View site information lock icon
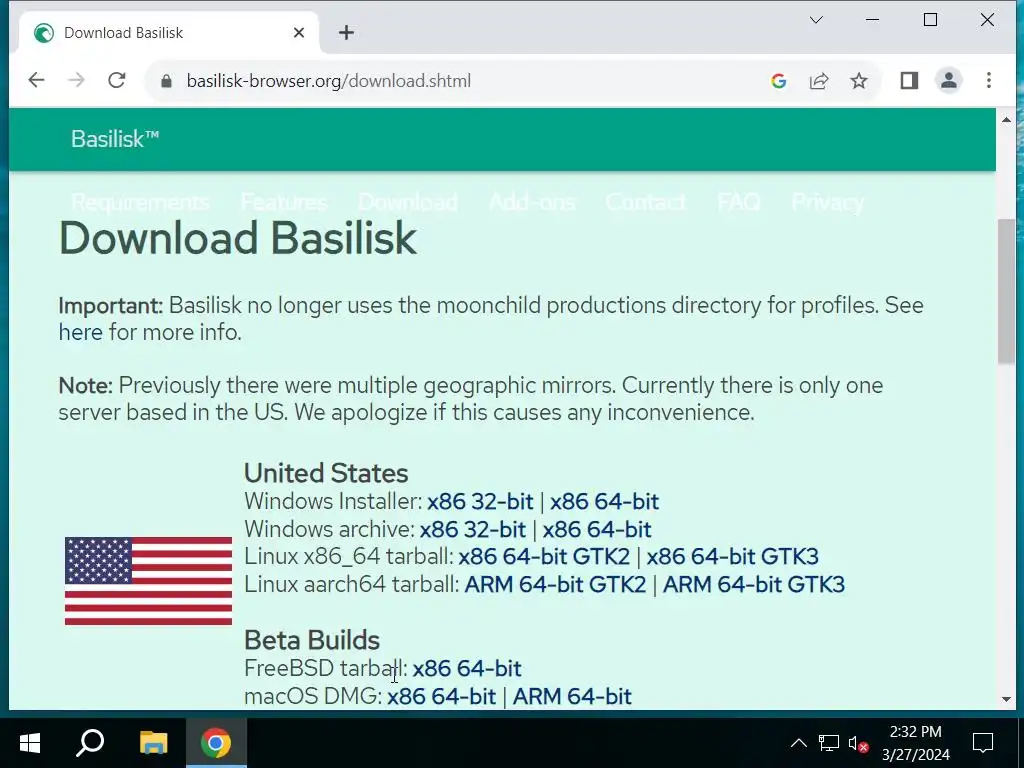Image resolution: width=1024 pixels, height=768 pixels. [166, 81]
